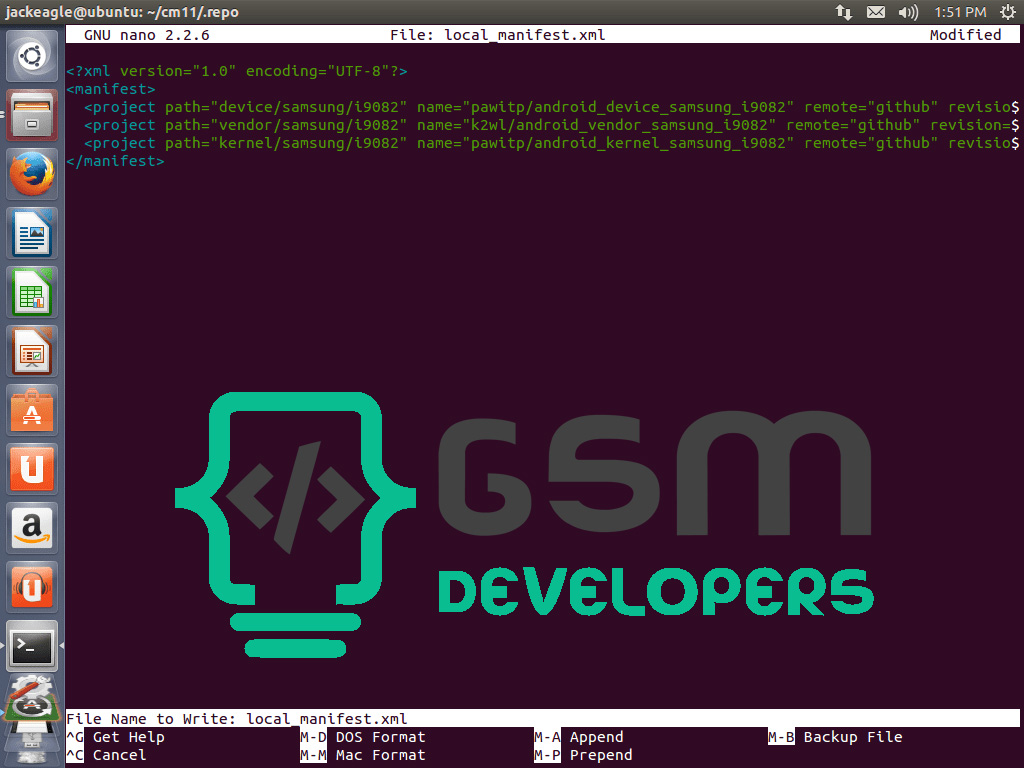Click the M-P Prepend option
Image resolution: width=1024 pixels, height=768 pixels.
coord(583,755)
